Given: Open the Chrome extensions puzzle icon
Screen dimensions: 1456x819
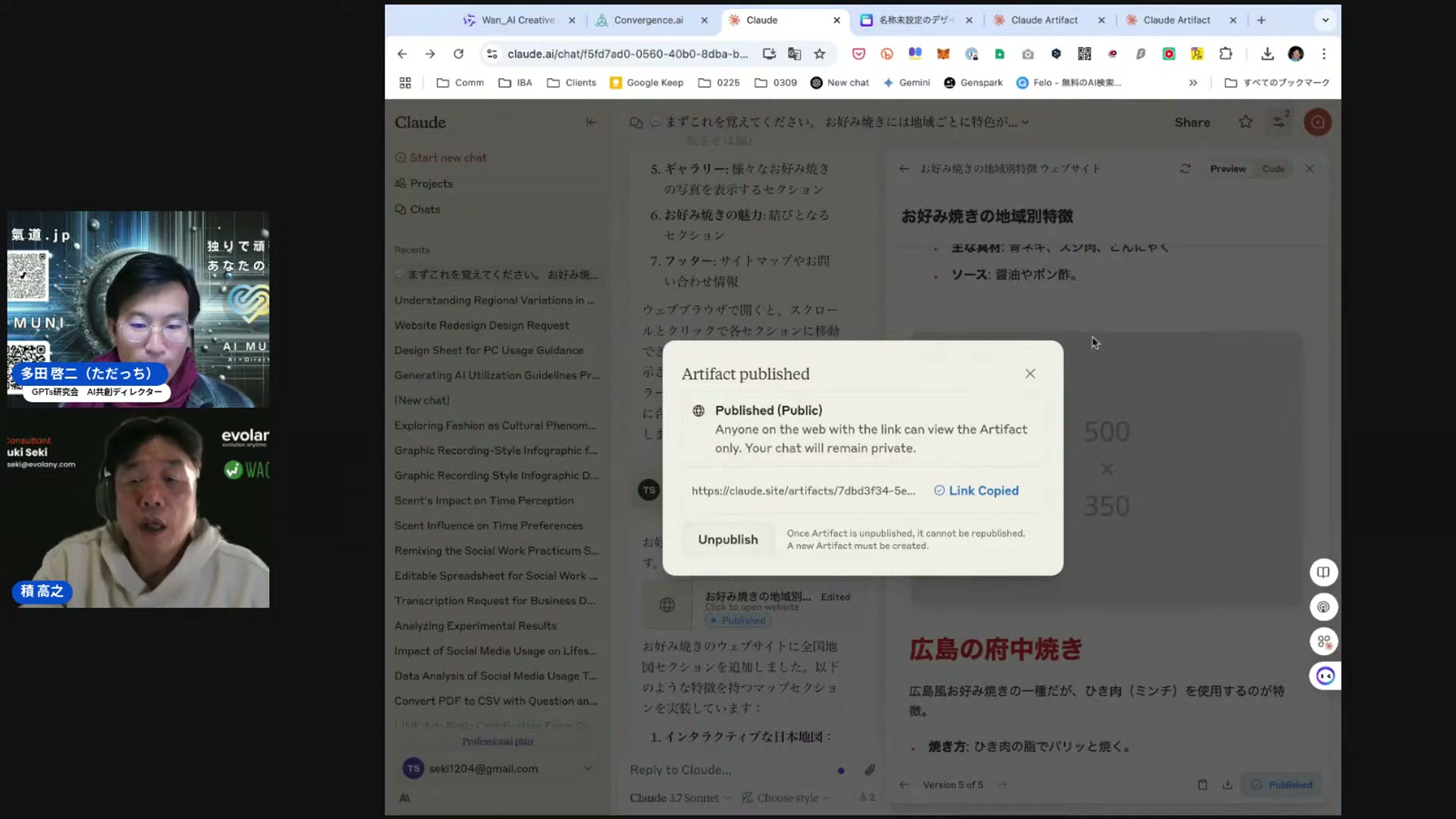Looking at the screenshot, I should coord(1225,54).
